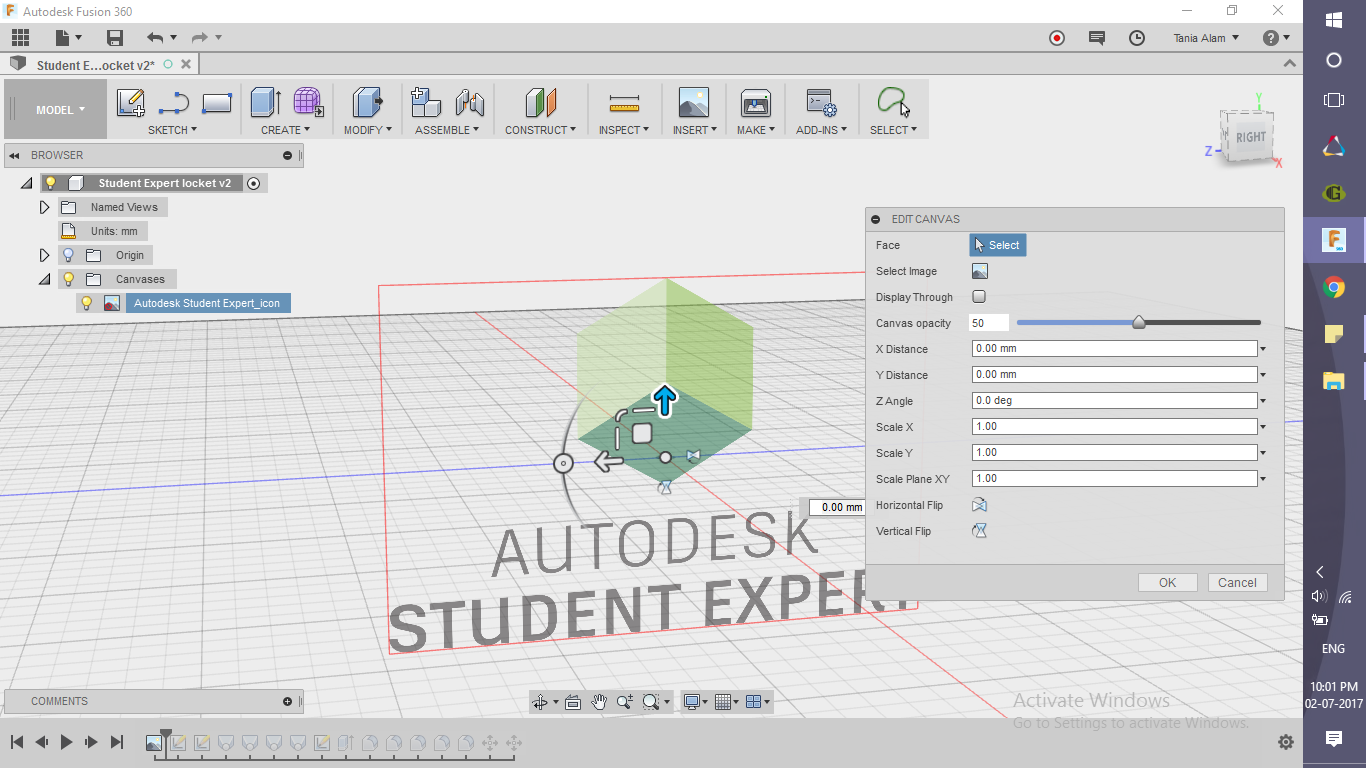Select the New Component assemble icon
This screenshot has width=1366, height=768.
pyautogui.click(x=426, y=103)
